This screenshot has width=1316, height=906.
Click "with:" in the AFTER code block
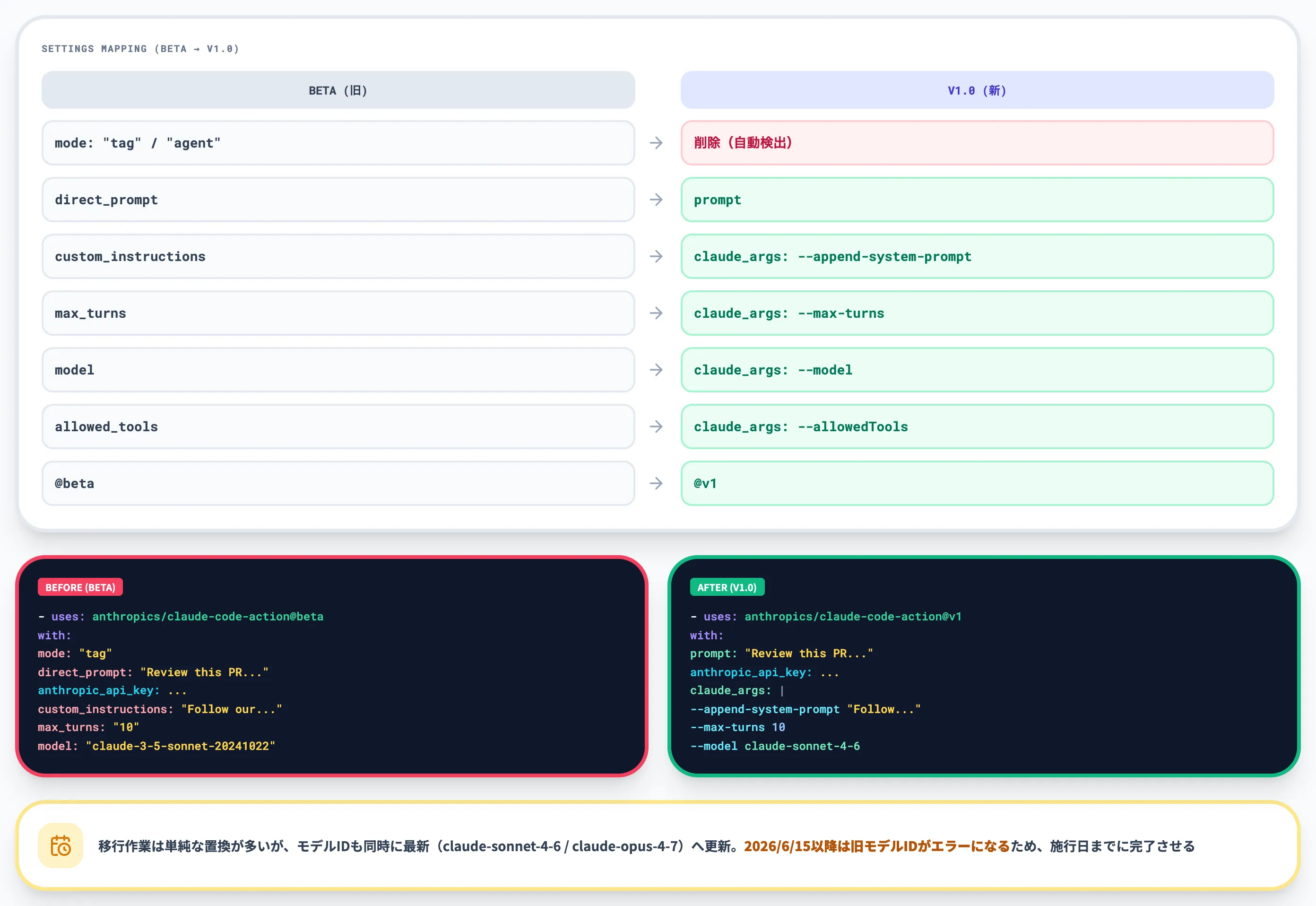(x=707, y=635)
